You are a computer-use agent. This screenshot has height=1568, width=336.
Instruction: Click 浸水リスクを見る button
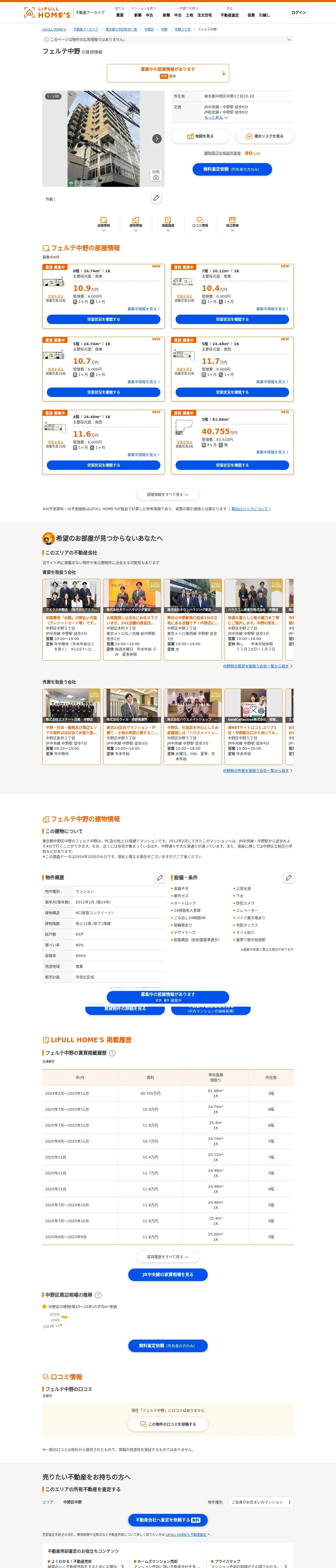click(264, 136)
